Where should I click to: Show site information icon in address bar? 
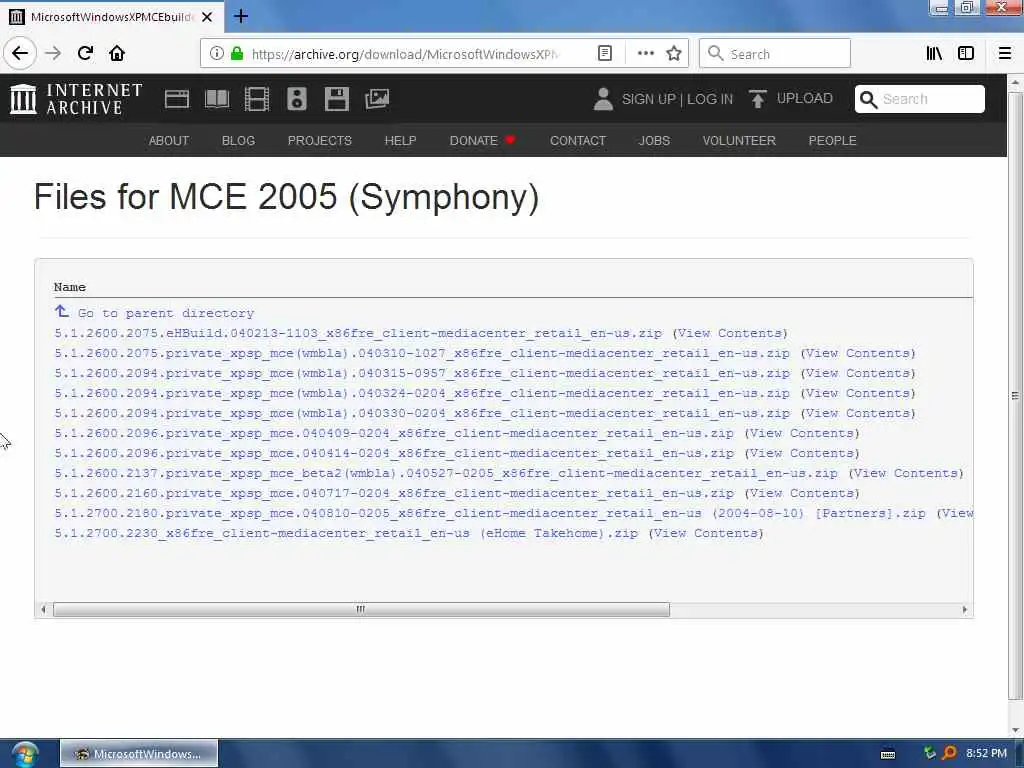pos(216,53)
